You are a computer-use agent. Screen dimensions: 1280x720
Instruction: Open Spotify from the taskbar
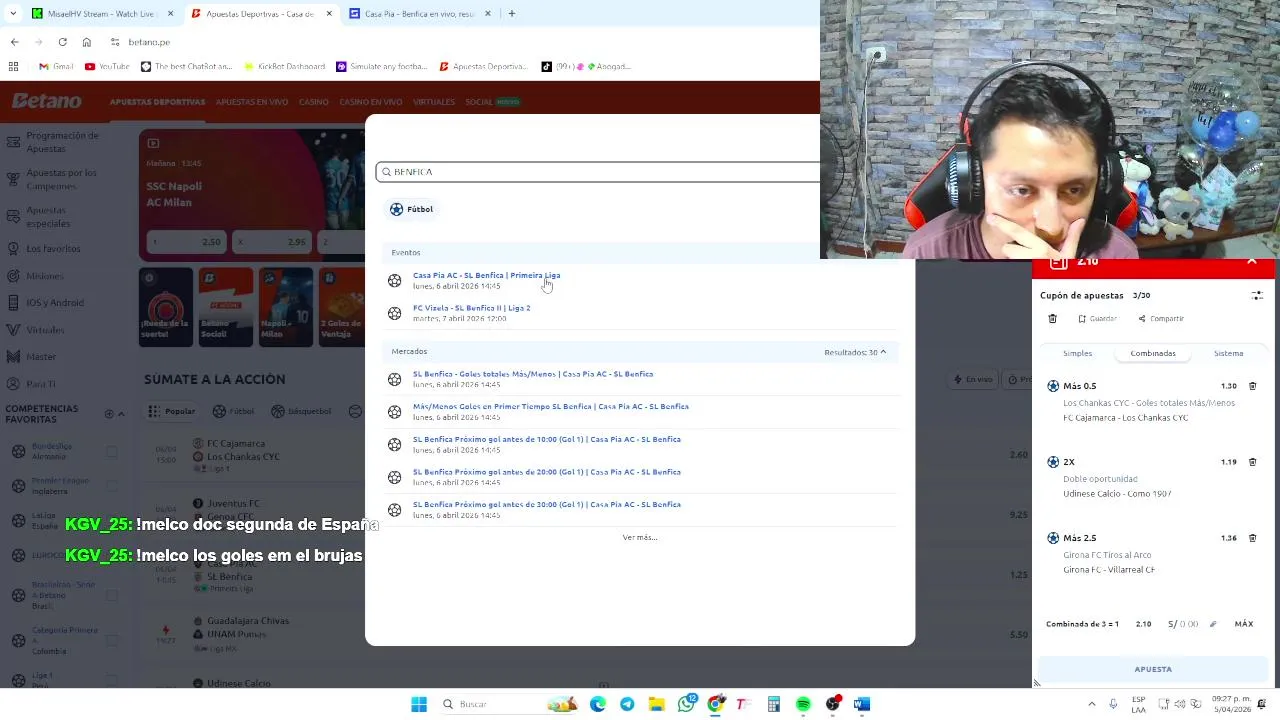[x=803, y=704]
